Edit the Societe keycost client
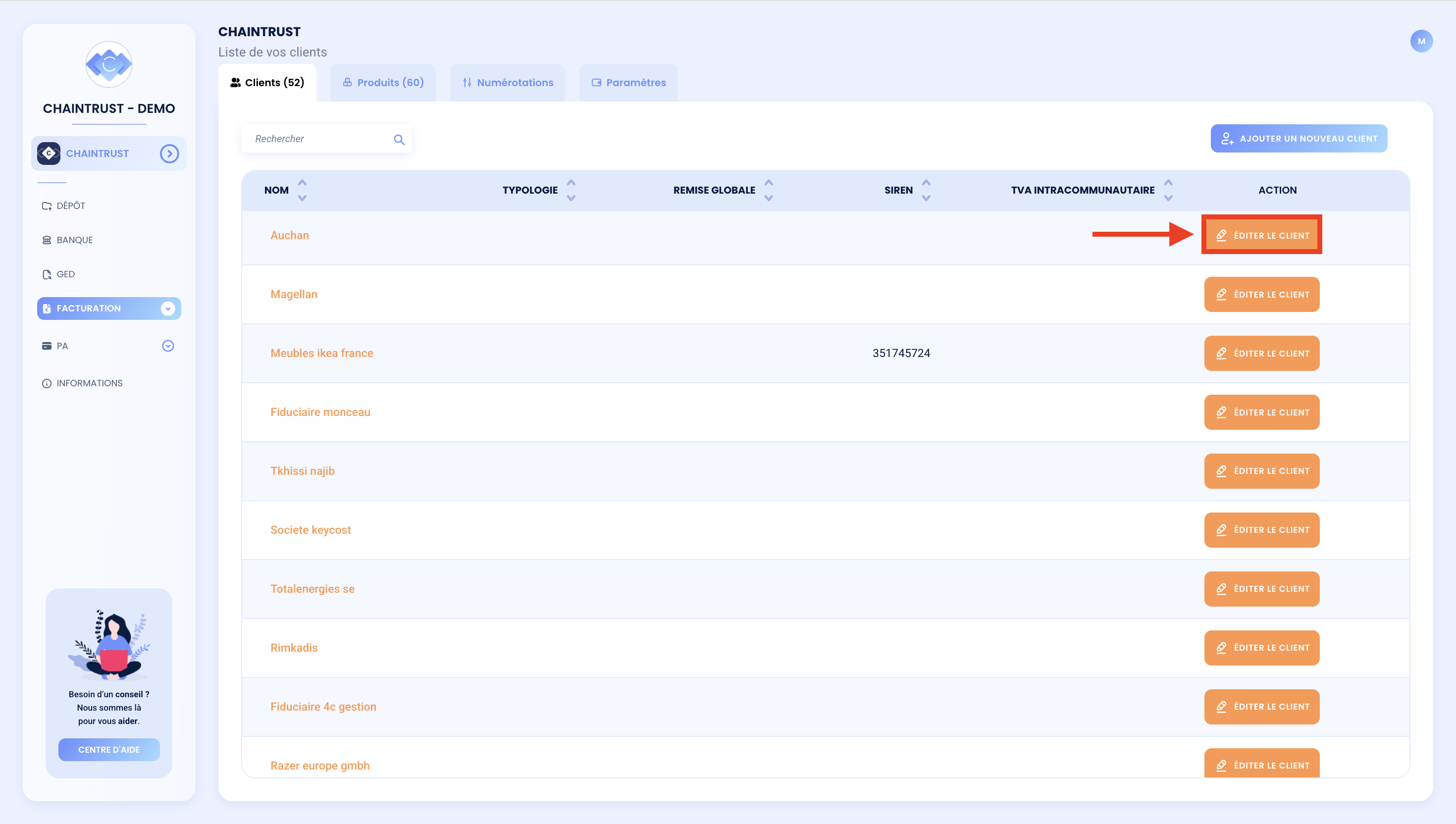This screenshot has height=824, width=1456. [1261, 530]
